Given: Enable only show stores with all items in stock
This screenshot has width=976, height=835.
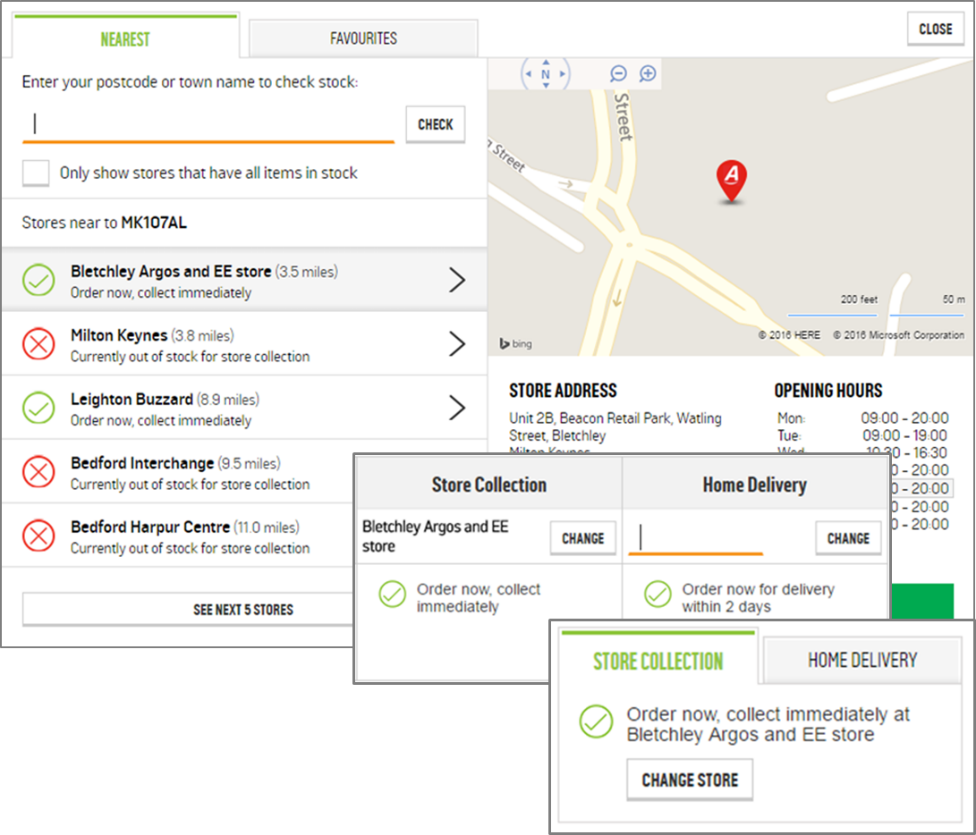Looking at the screenshot, I should (35, 172).
